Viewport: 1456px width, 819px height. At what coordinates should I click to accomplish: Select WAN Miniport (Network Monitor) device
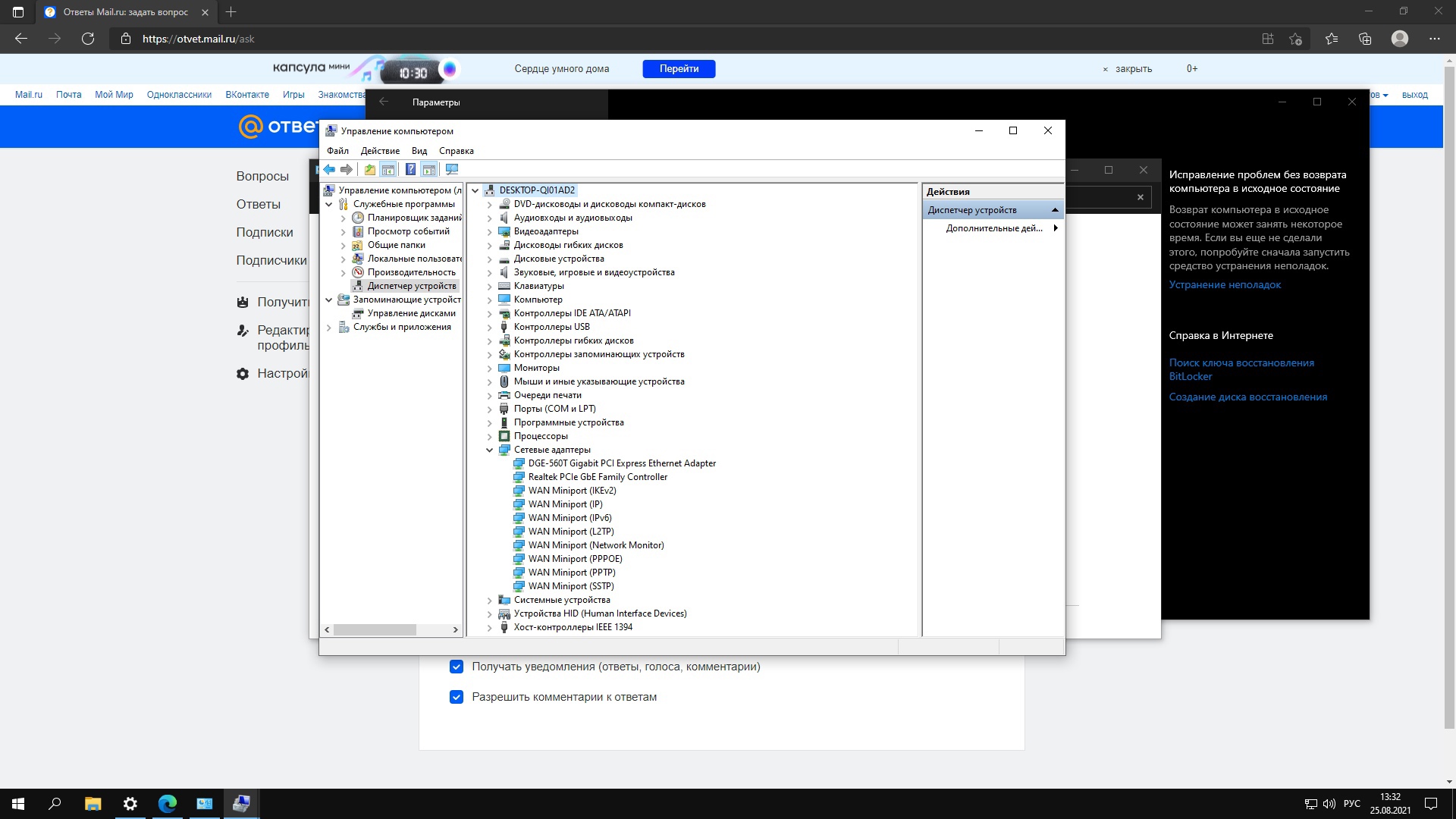596,545
